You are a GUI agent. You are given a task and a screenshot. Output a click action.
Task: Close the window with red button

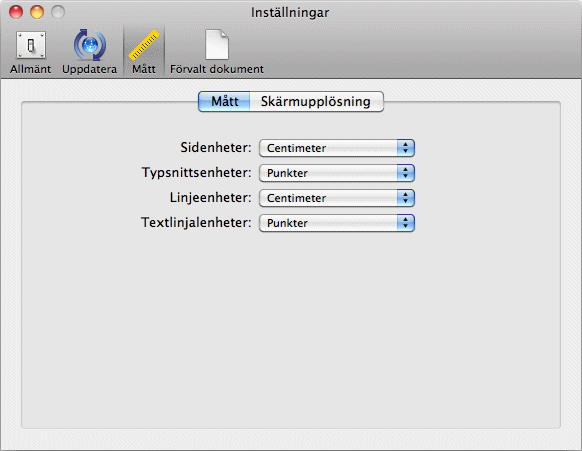tap(16, 12)
